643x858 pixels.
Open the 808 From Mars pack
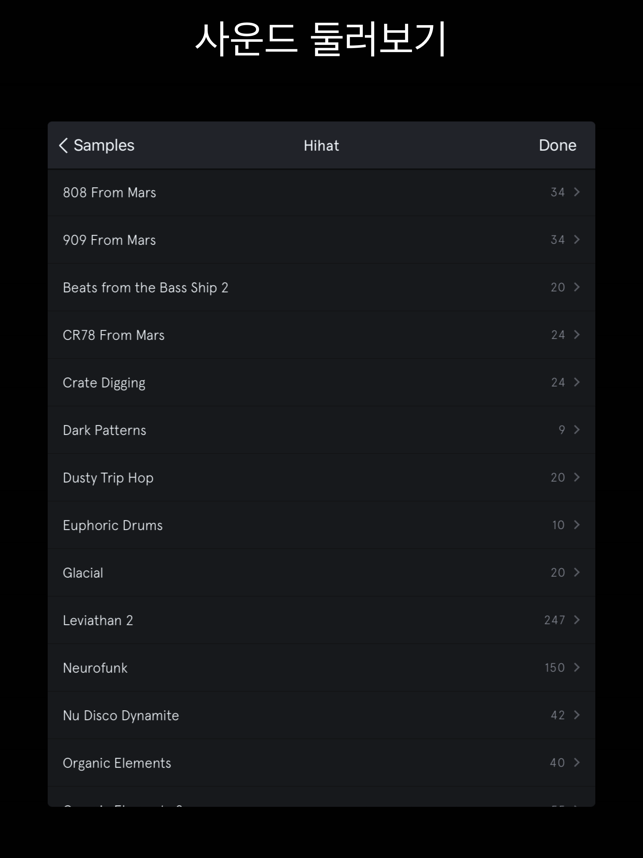321,192
